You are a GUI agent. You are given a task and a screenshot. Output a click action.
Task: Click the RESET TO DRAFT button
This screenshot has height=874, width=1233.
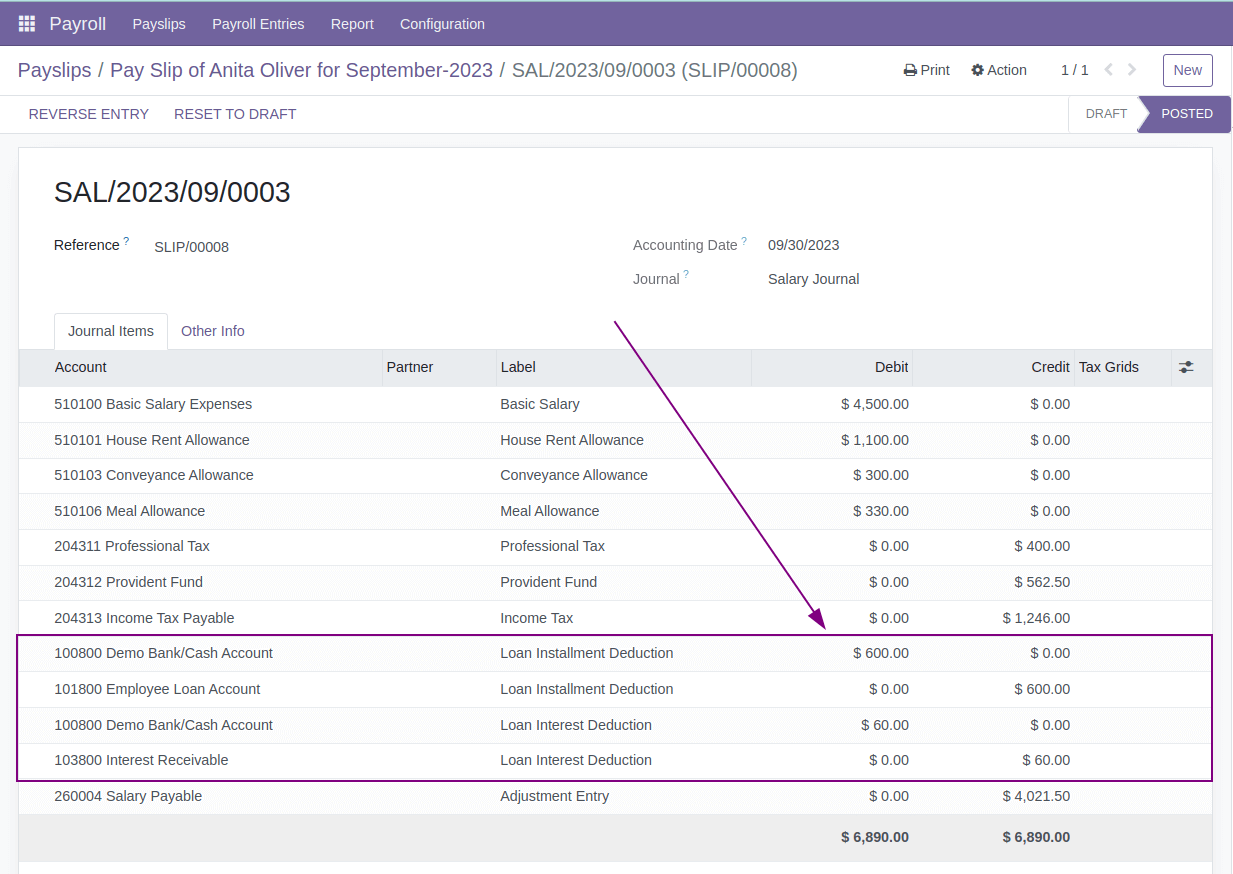235,114
